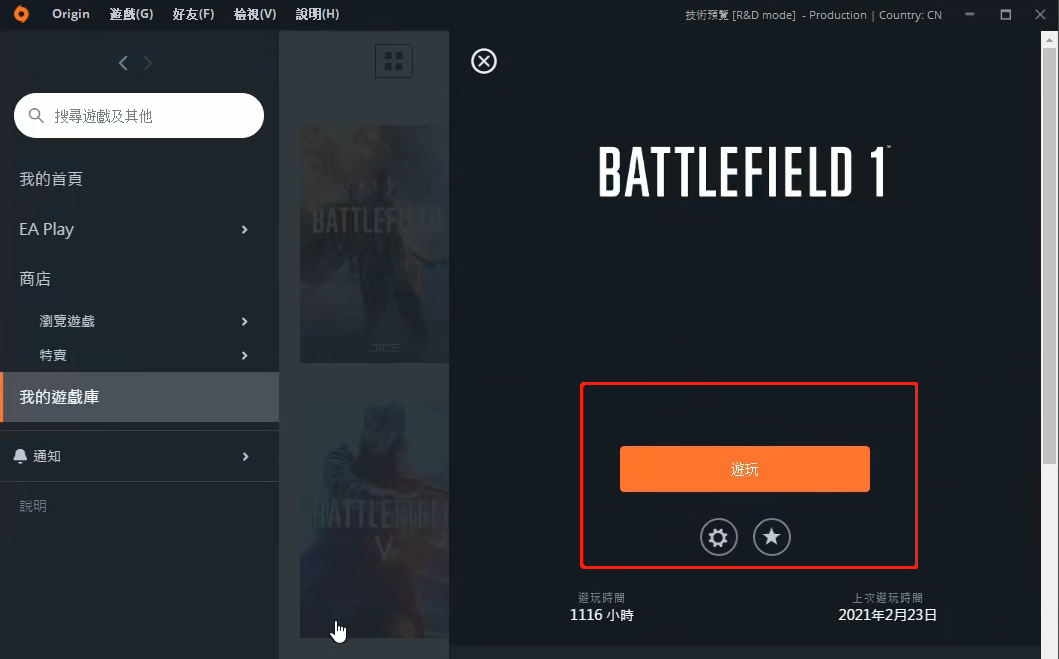
Task: Open the 好友(F) menu
Action: point(193,14)
